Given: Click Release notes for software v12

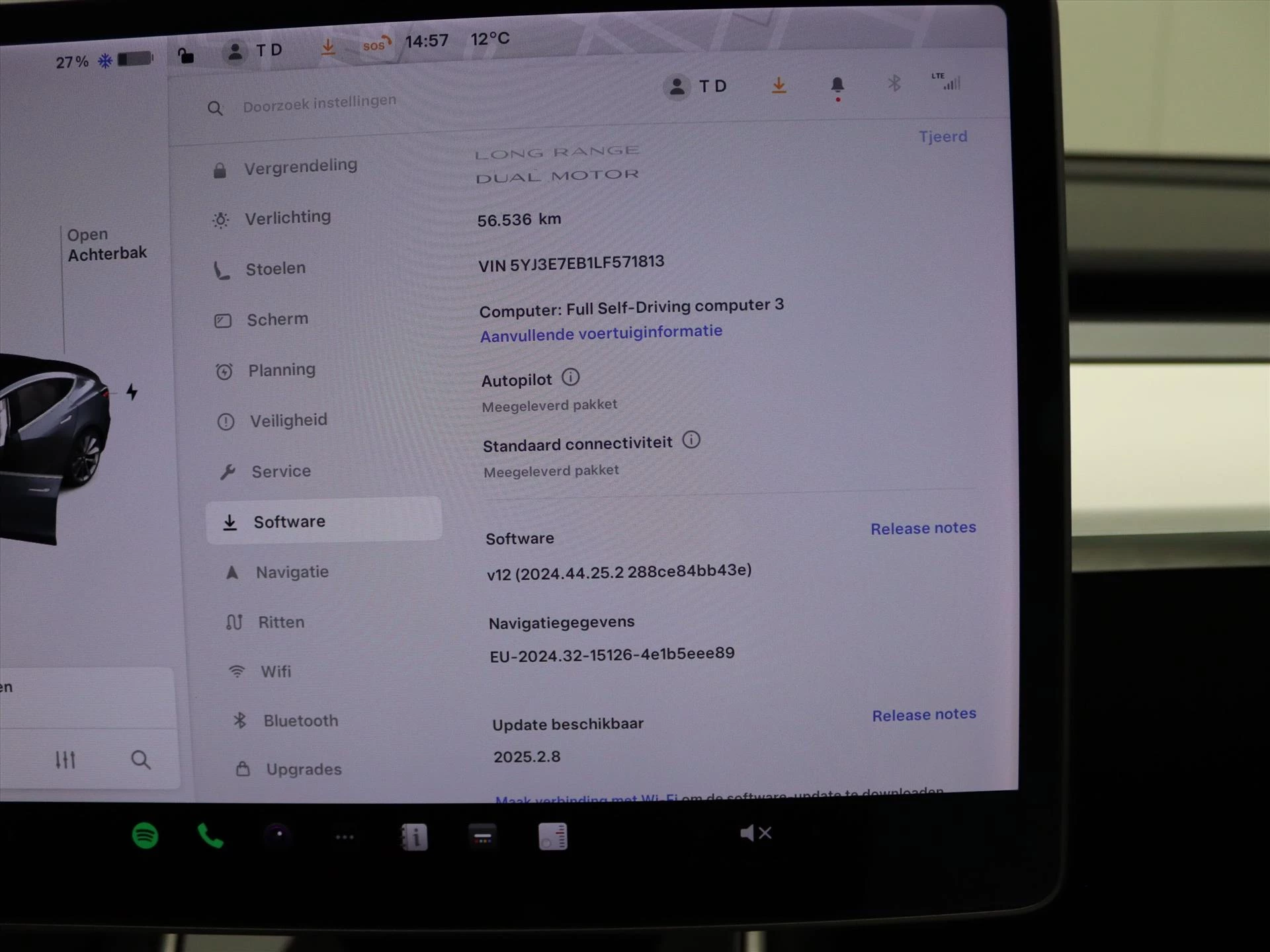Looking at the screenshot, I should coord(922,528).
